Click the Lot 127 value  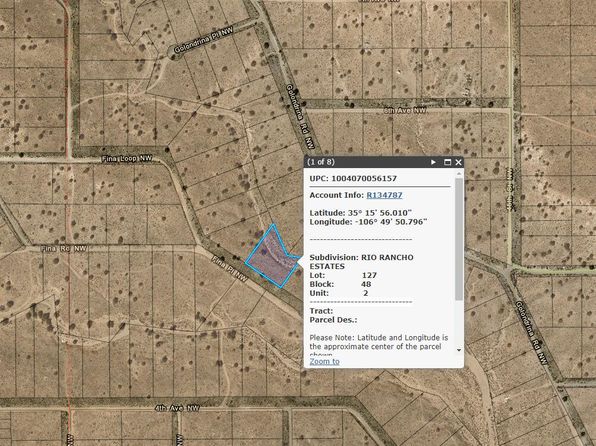point(369,275)
